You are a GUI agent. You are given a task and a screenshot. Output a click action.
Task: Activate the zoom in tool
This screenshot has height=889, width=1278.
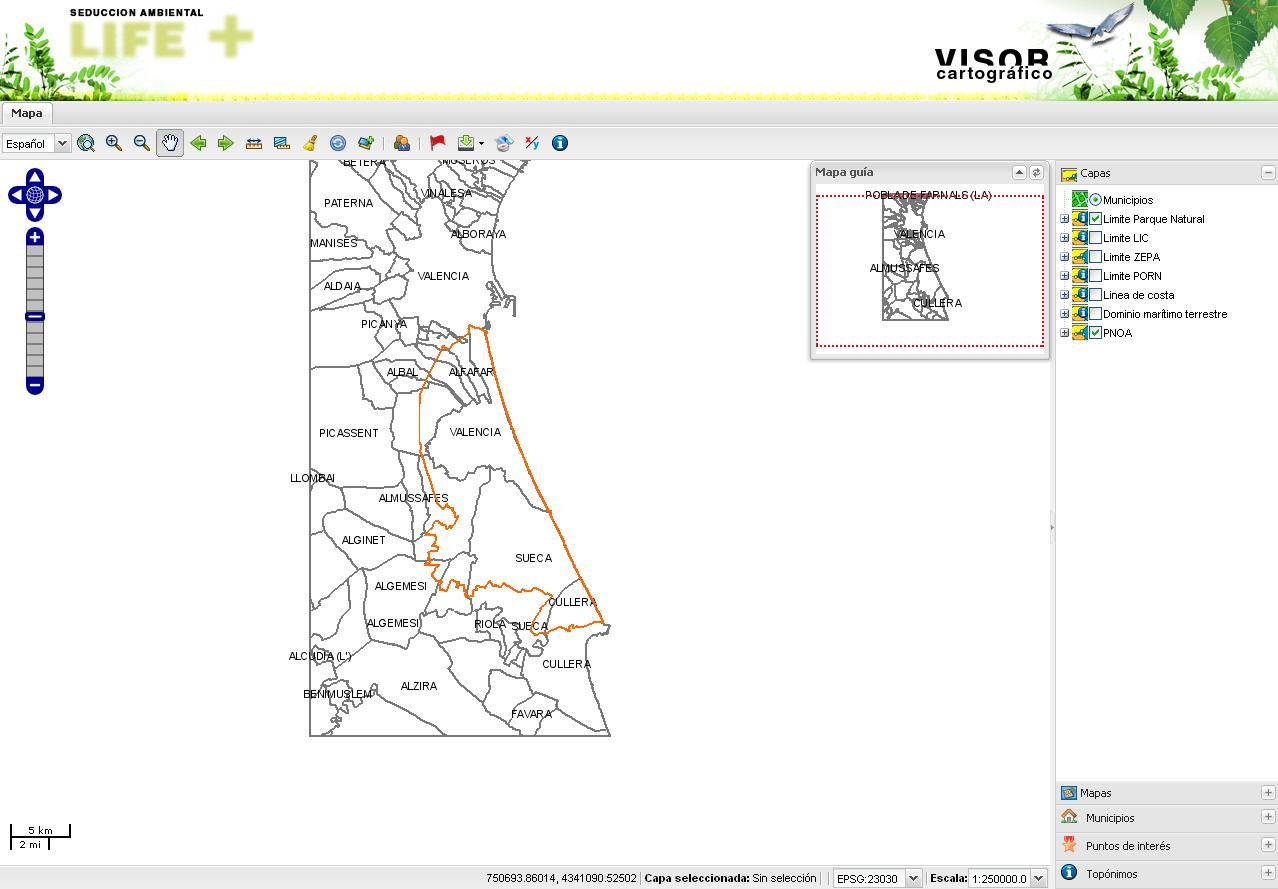tap(112, 143)
